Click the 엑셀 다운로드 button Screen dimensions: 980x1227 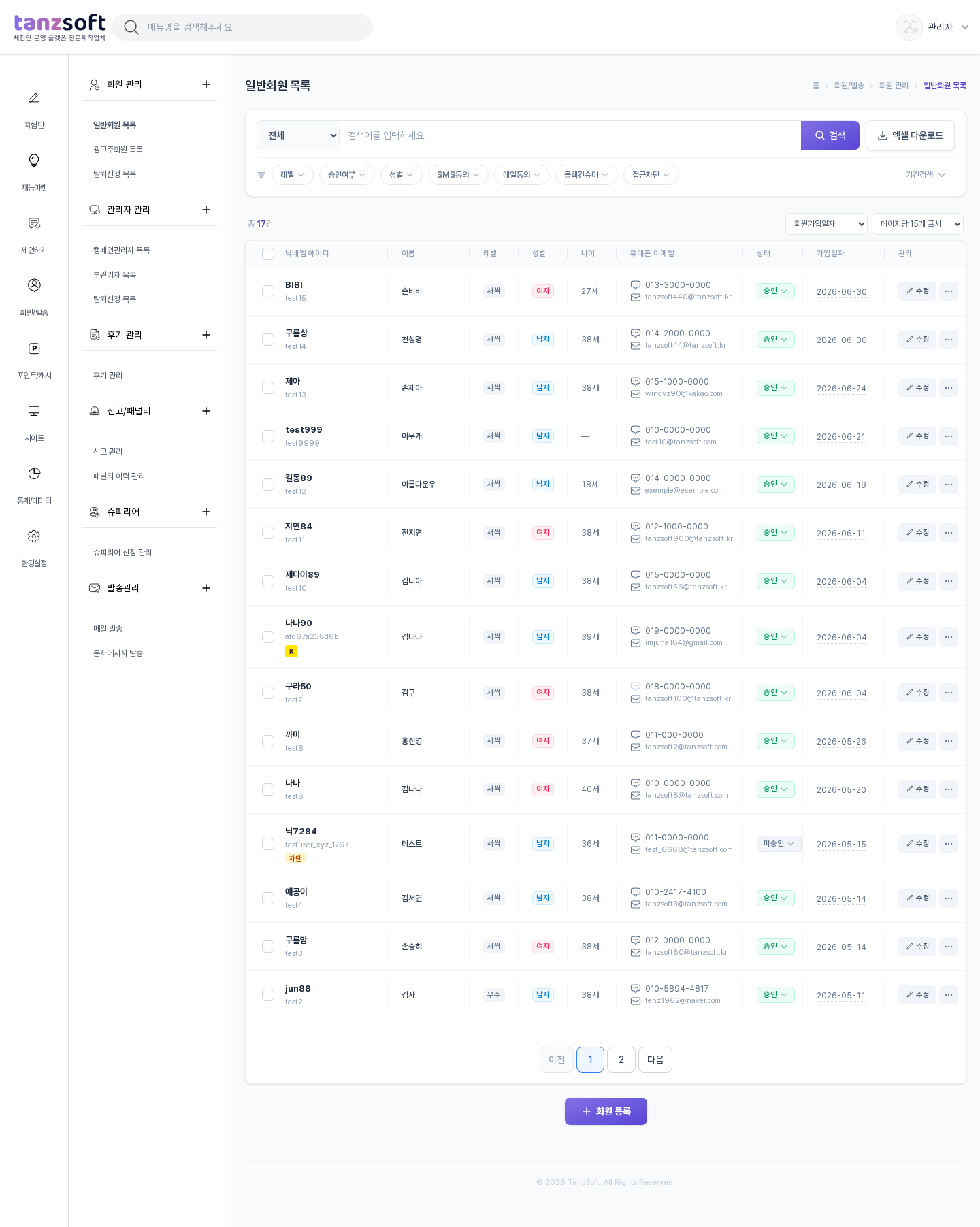pos(910,135)
